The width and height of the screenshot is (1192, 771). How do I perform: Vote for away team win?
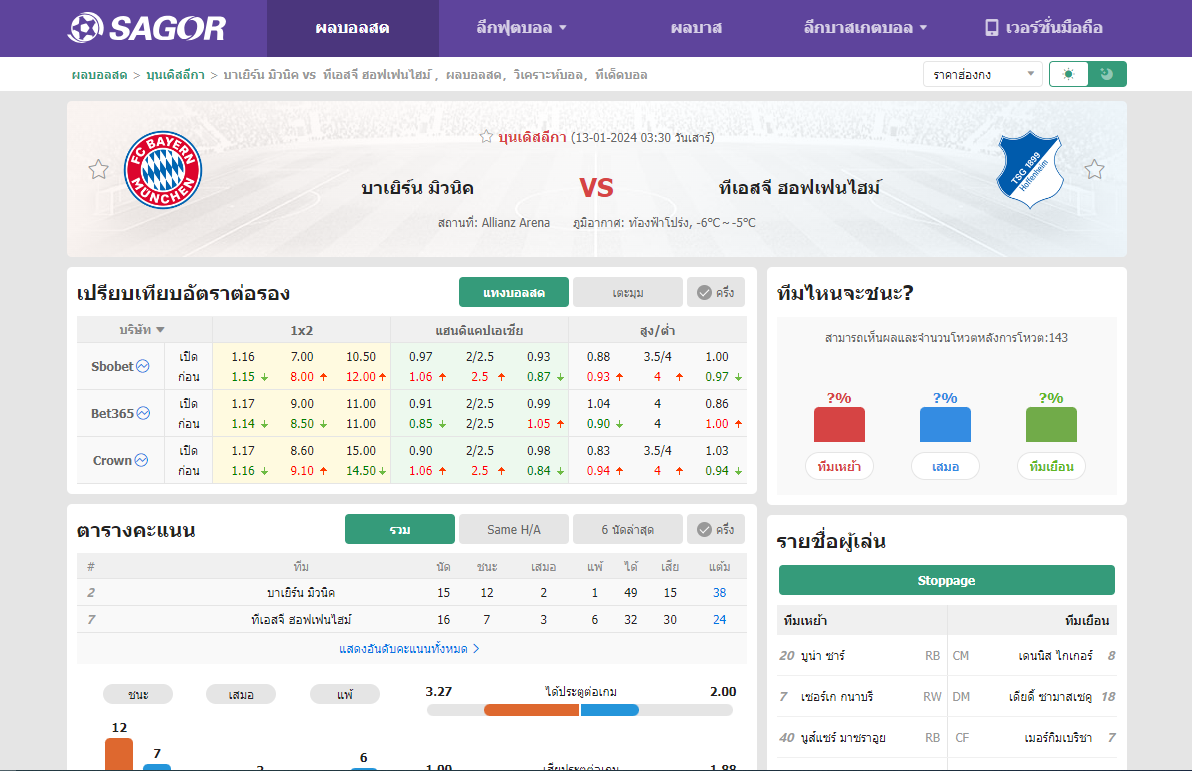1051,466
